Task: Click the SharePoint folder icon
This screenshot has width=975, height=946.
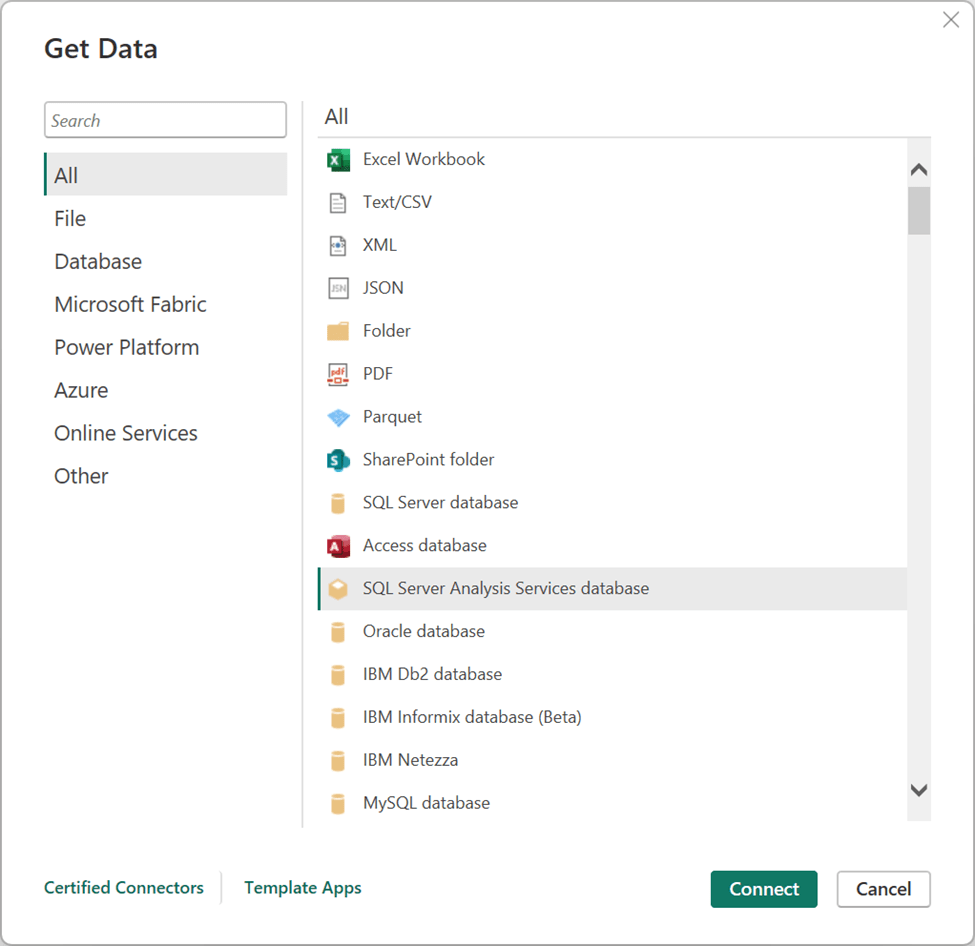Action: pos(338,460)
